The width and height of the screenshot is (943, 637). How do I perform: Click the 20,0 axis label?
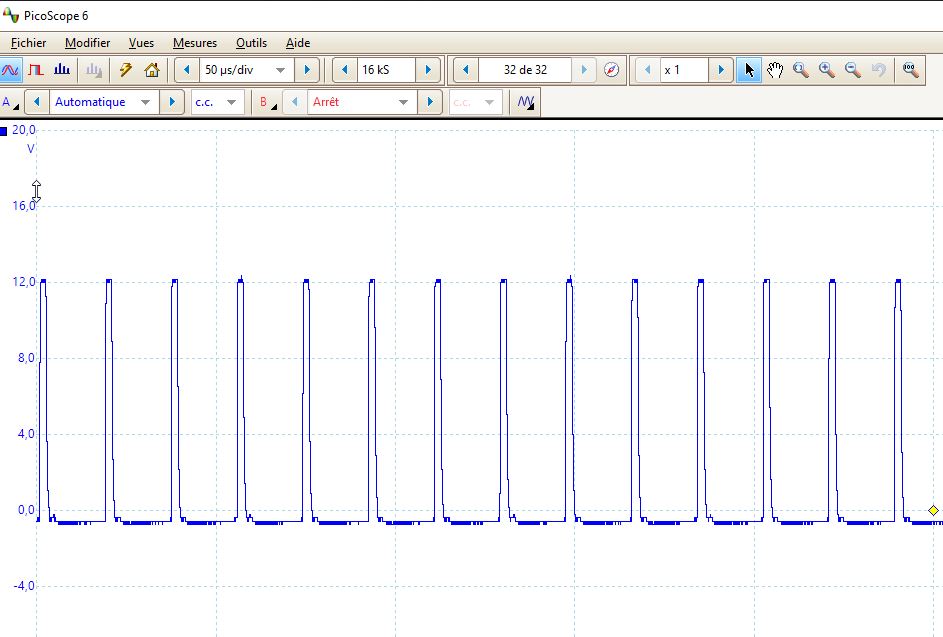[24, 129]
